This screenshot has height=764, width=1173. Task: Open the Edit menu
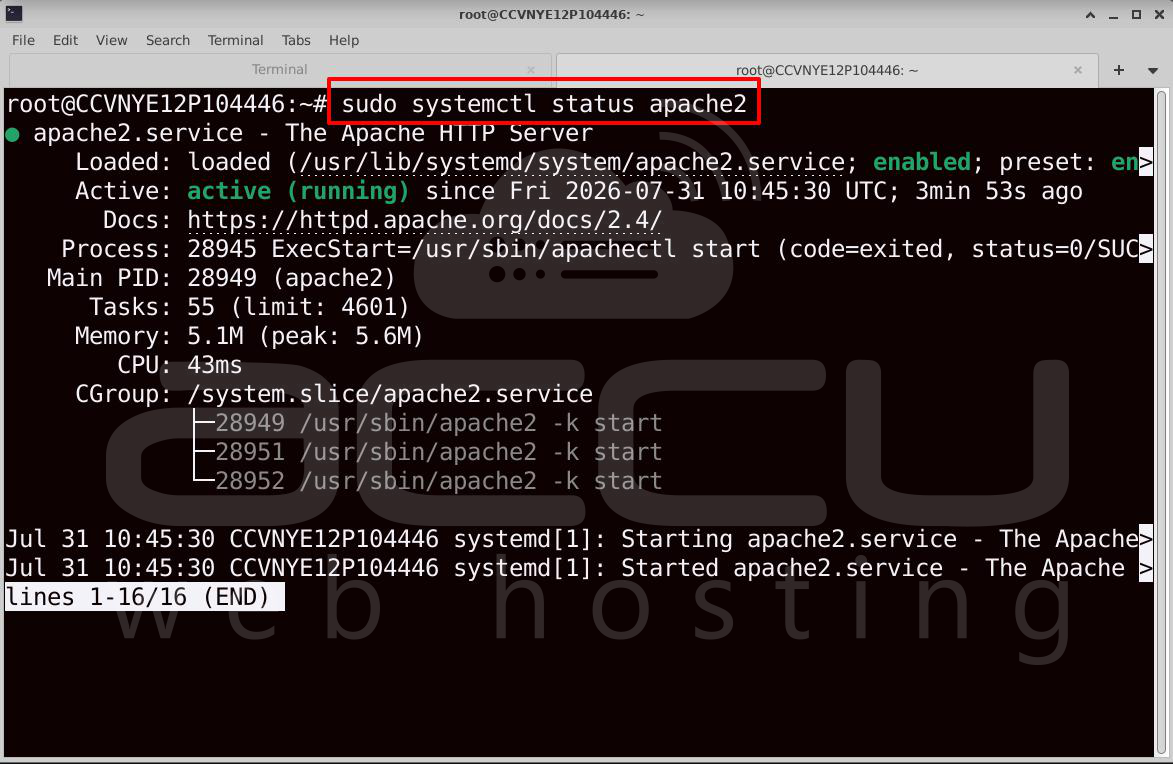point(65,40)
